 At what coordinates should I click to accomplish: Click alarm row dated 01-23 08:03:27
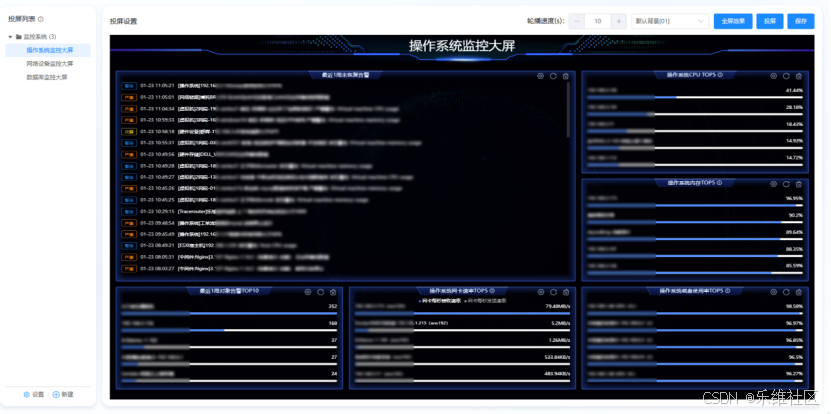342,268
